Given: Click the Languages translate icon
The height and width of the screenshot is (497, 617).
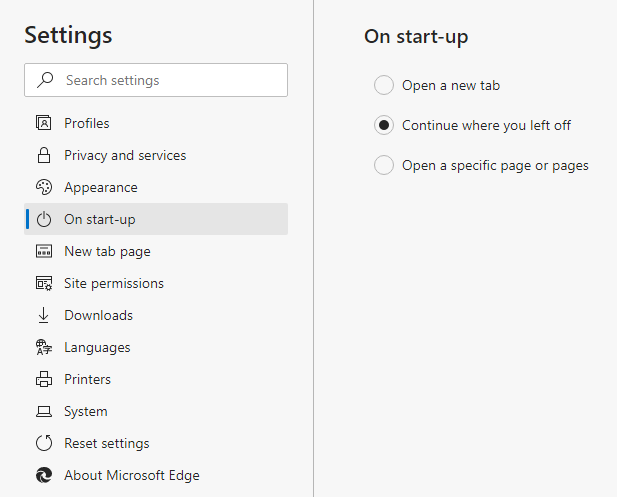Looking at the screenshot, I should tap(44, 347).
